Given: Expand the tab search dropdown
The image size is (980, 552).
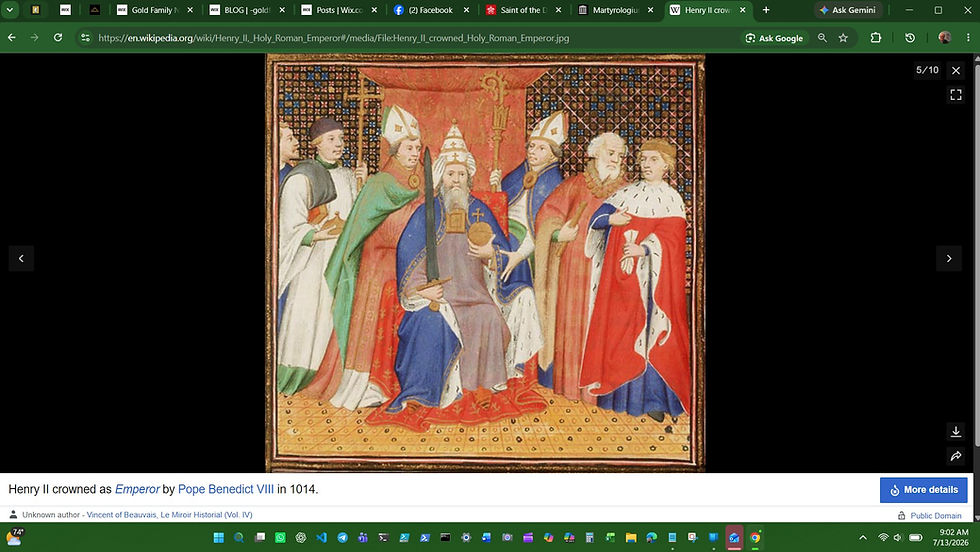Looking at the screenshot, I should coord(9,10).
